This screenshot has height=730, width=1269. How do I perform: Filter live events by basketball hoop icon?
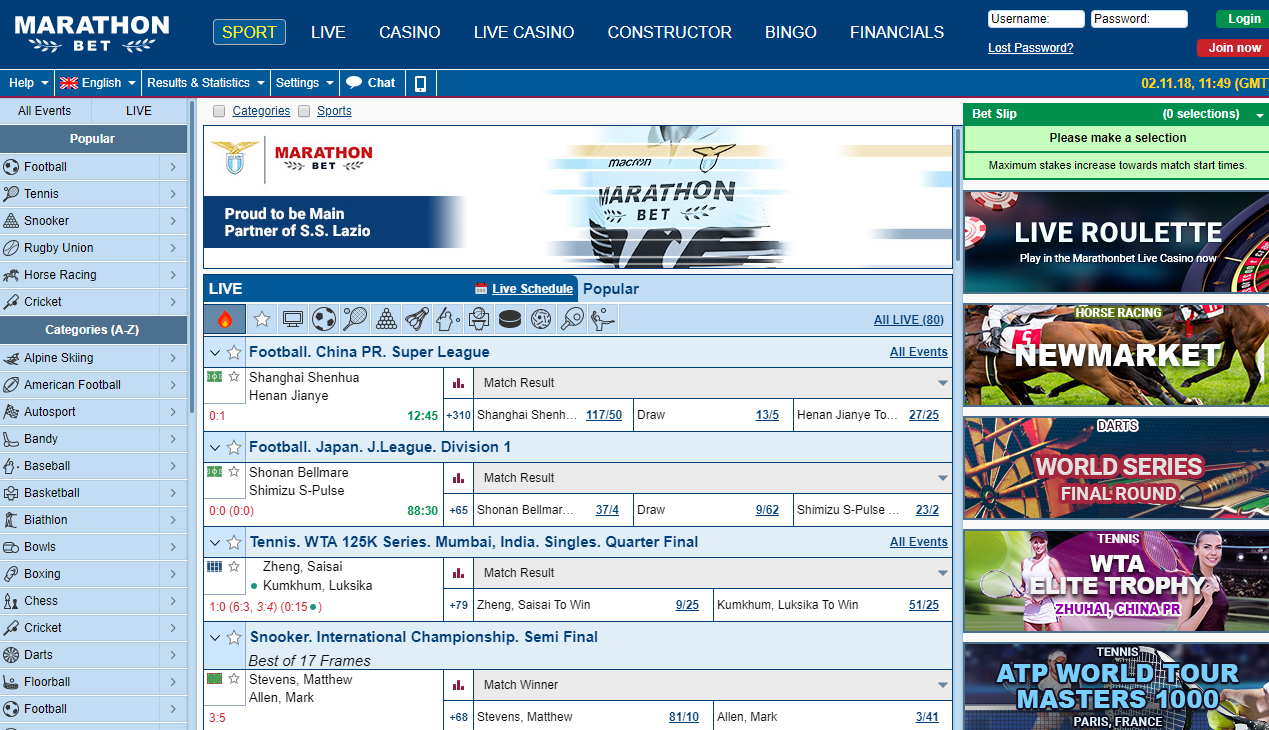point(479,319)
